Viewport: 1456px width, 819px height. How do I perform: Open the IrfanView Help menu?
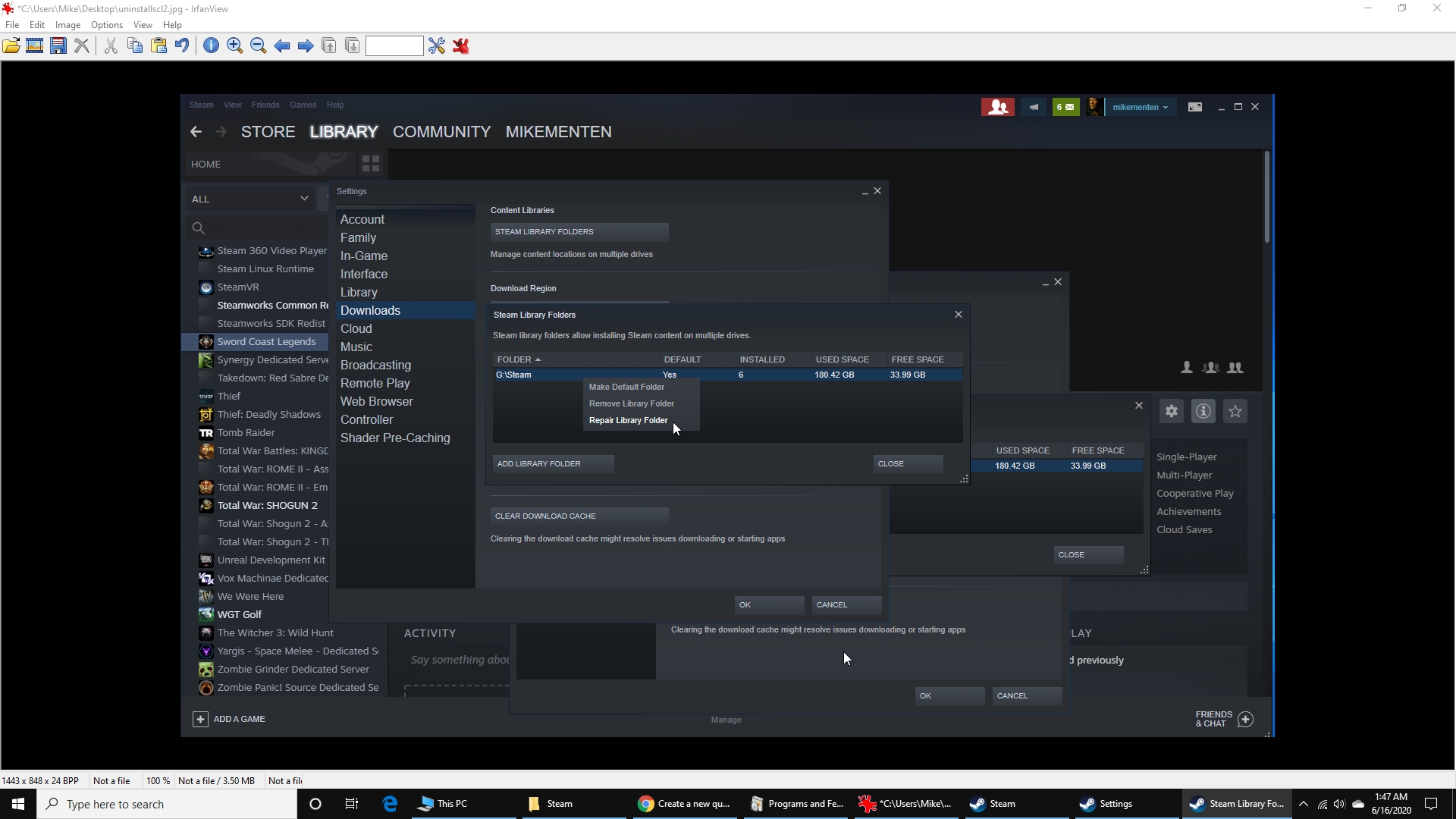click(x=172, y=25)
